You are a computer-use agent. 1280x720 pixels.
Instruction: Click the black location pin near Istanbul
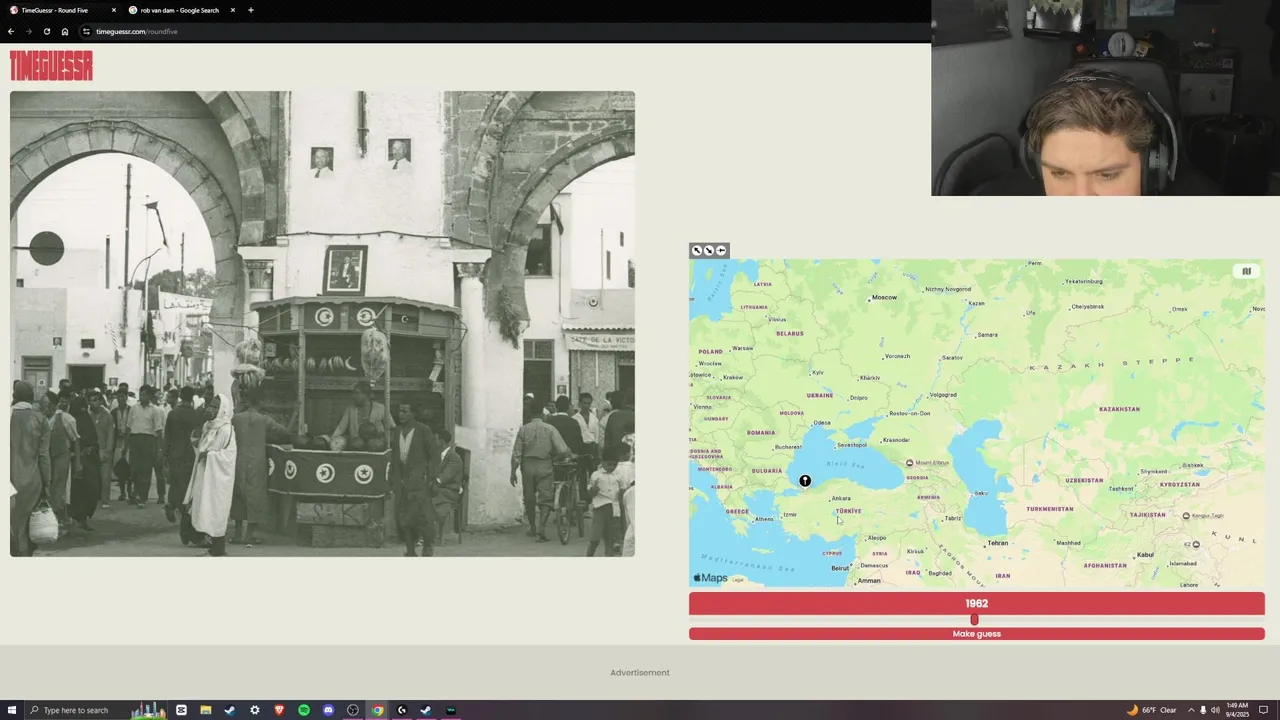805,481
